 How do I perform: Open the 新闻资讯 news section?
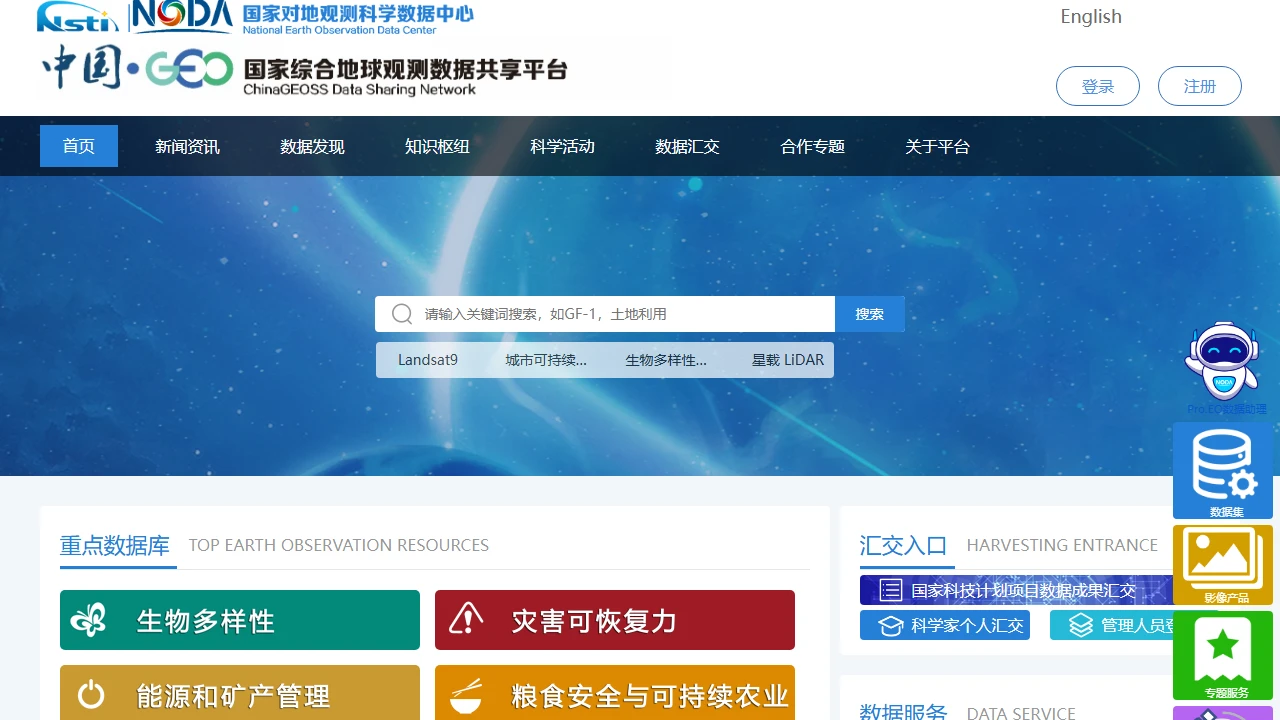coord(187,146)
